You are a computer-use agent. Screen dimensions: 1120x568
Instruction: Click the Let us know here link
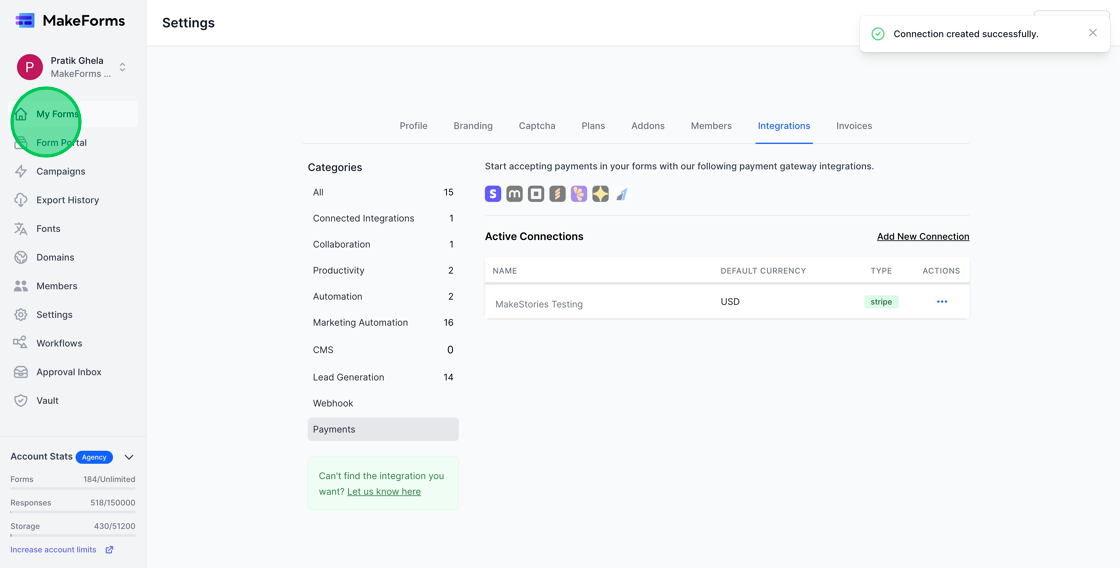[383, 491]
